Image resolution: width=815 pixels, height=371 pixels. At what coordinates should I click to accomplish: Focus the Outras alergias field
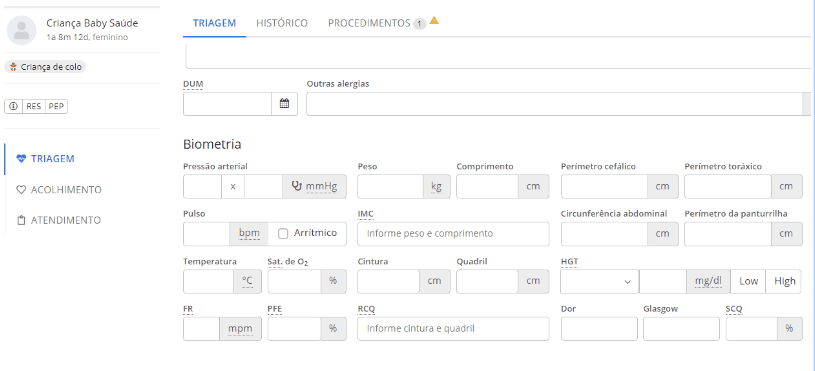click(x=555, y=104)
